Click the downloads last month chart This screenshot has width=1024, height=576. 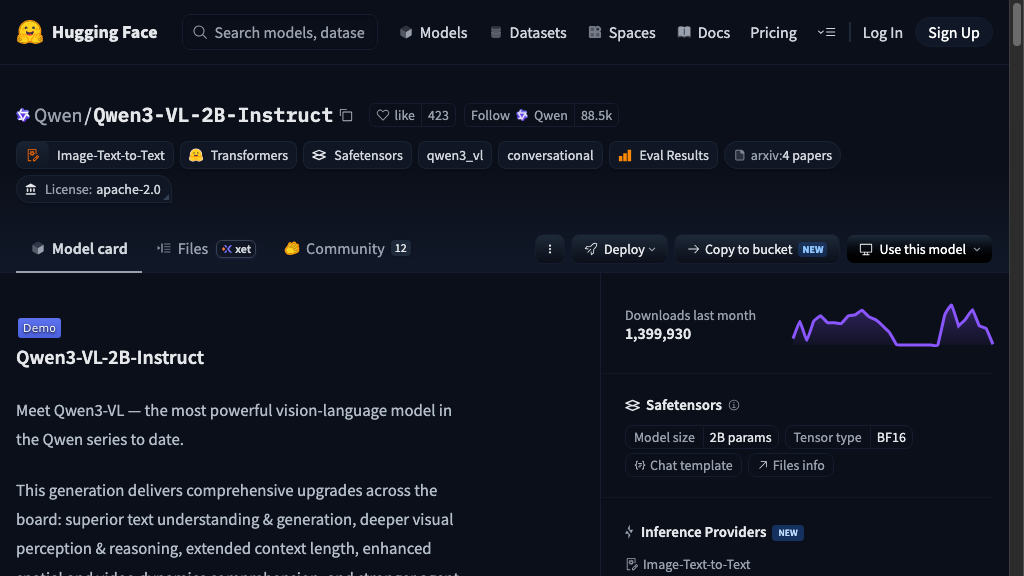892,325
